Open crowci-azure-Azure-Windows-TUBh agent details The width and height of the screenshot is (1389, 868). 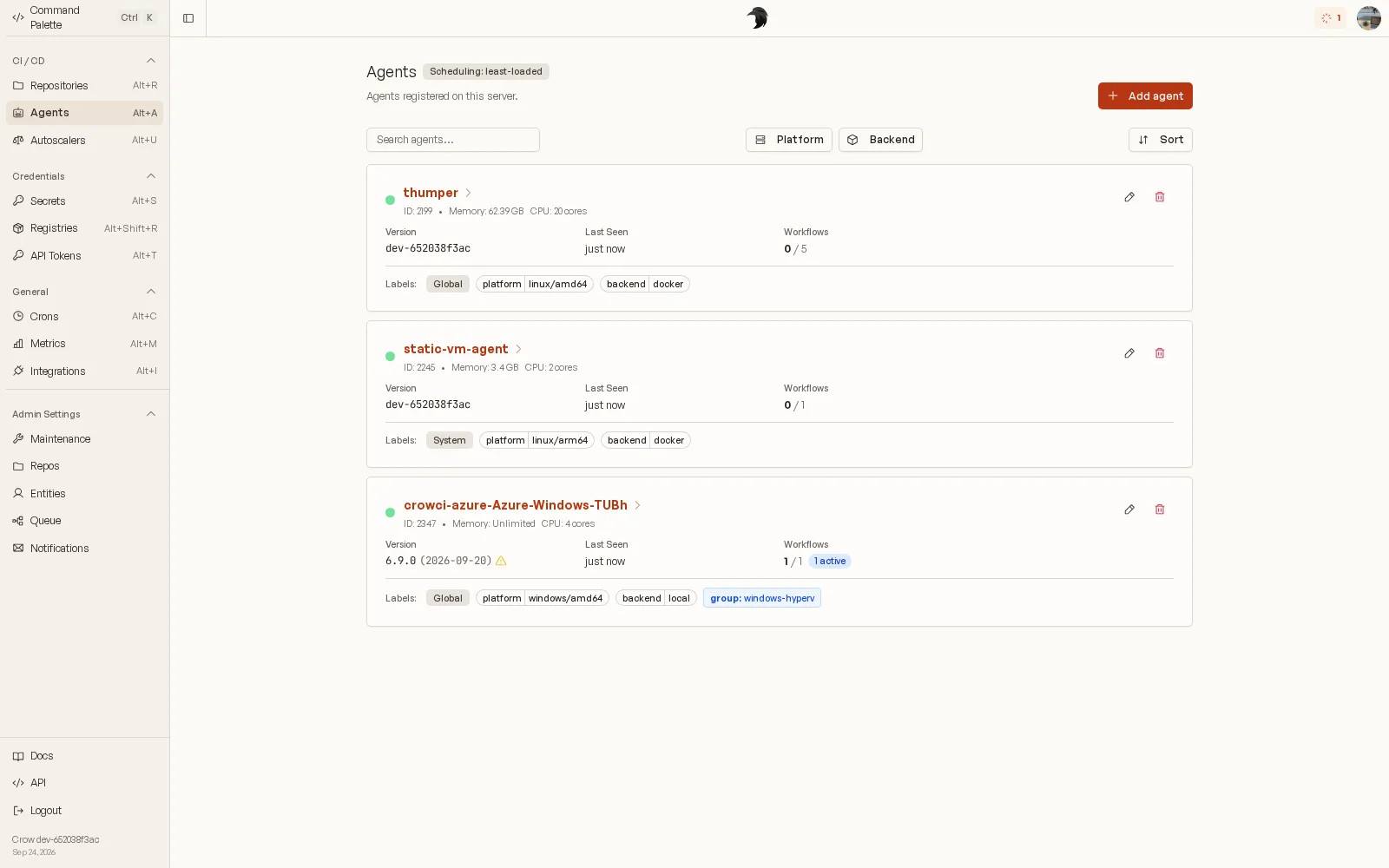coord(523,505)
